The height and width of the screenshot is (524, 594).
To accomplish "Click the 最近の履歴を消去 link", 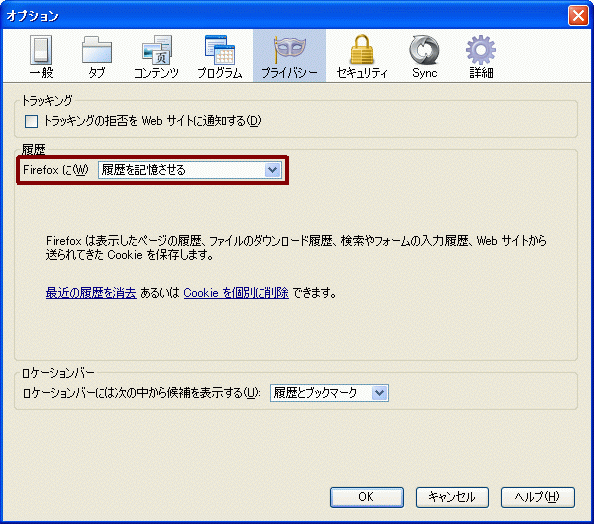I will 91,293.
